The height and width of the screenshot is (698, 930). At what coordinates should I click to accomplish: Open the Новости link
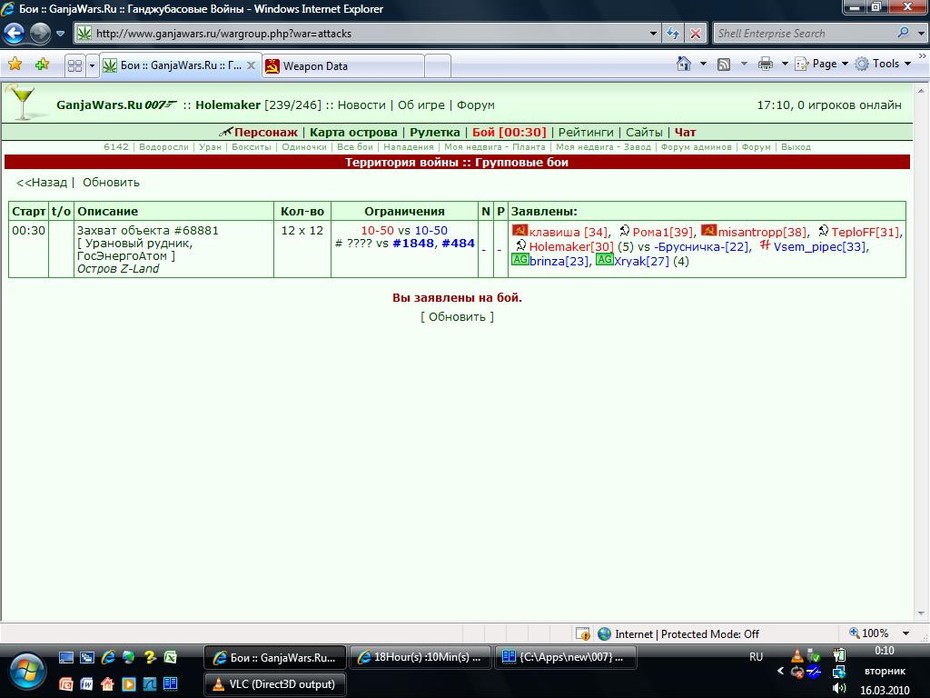[x=361, y=105]
